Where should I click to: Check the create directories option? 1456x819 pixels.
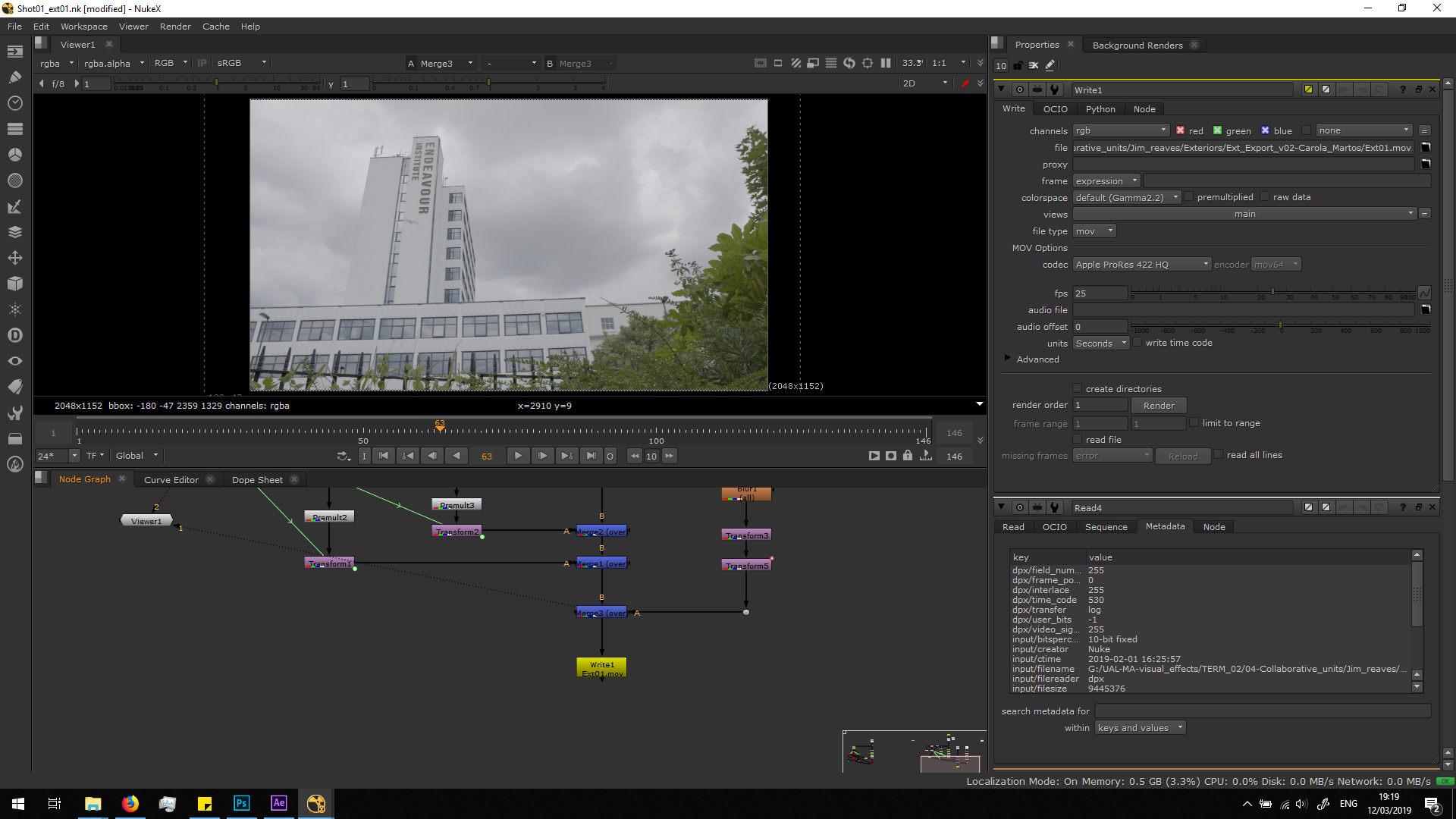click(x=1078, y=389)
